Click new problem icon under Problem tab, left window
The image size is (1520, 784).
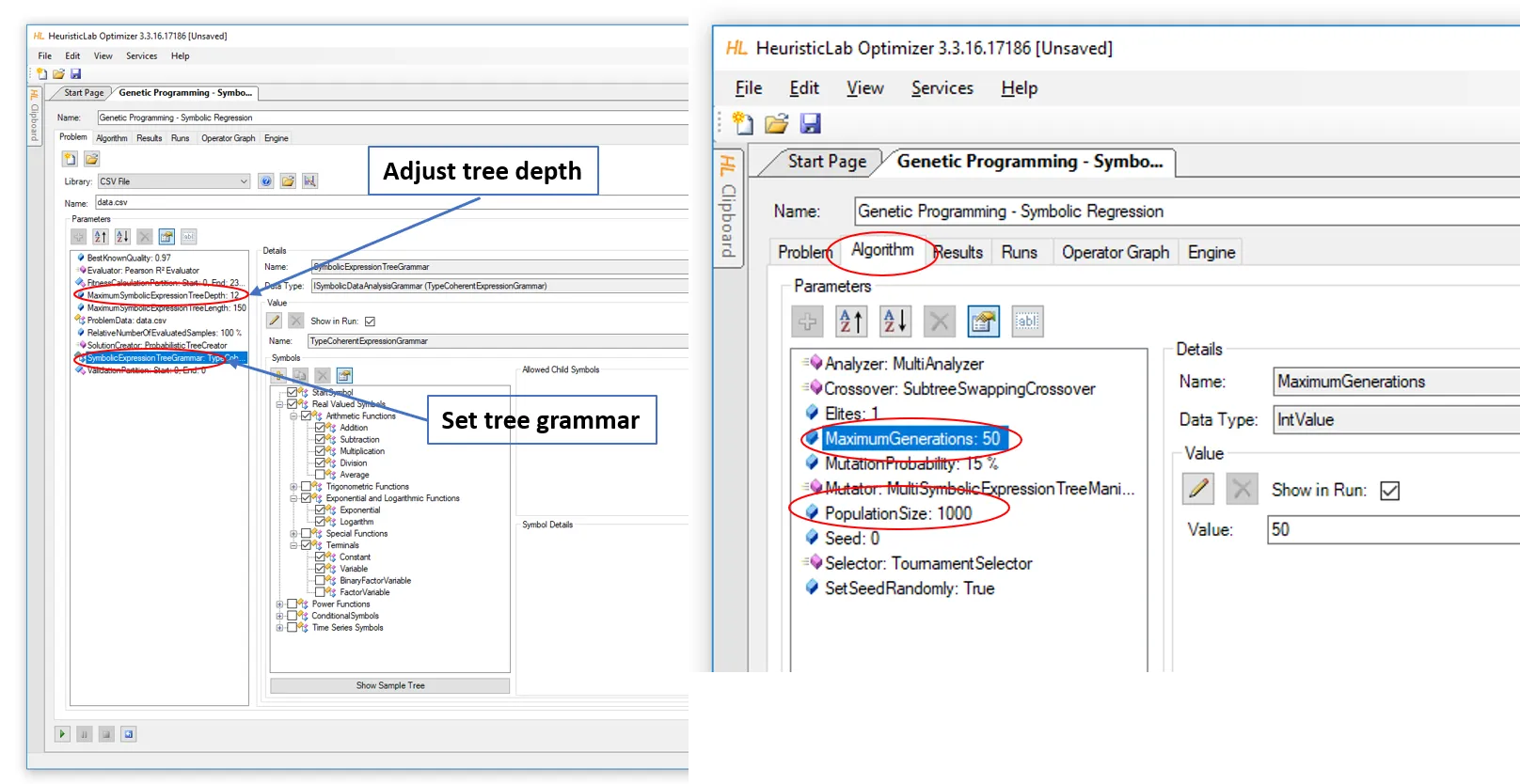tap(71, 159)
